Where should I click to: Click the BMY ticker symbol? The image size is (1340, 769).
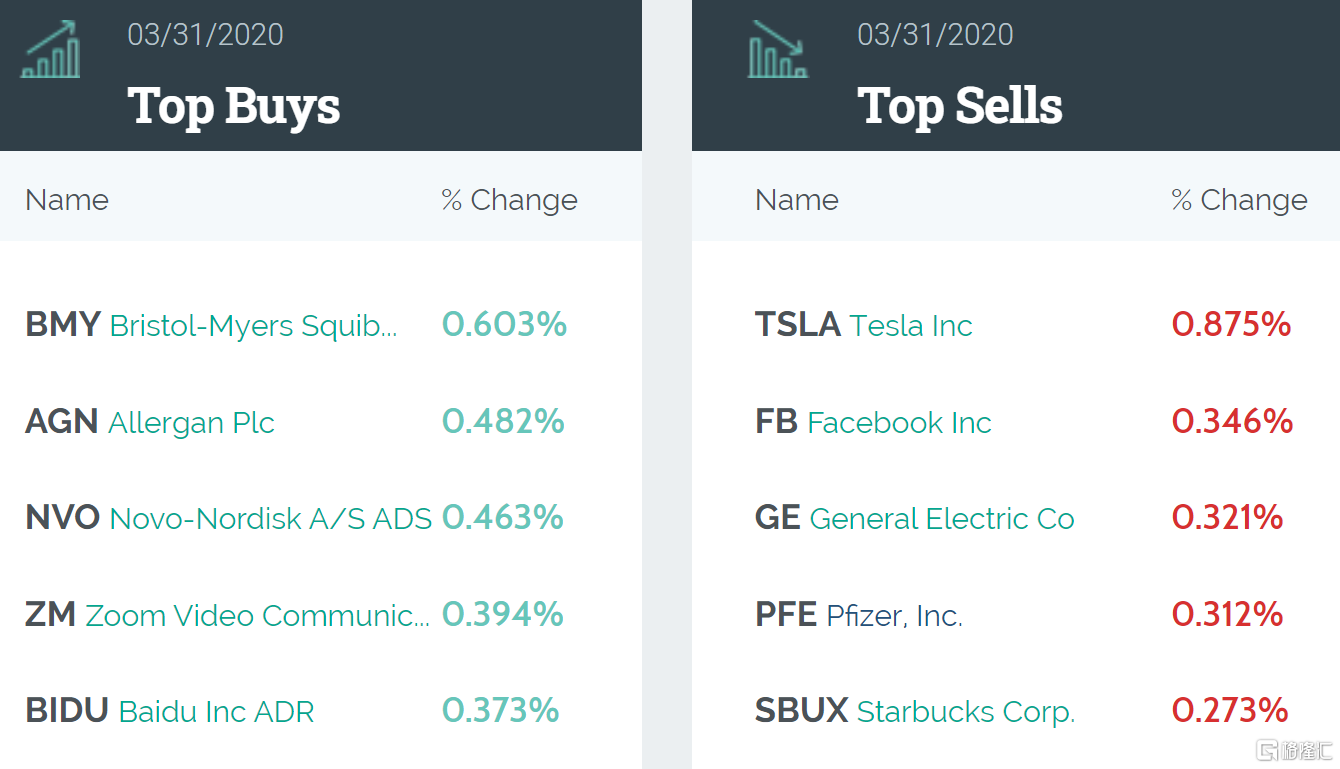tap(63, 325)
